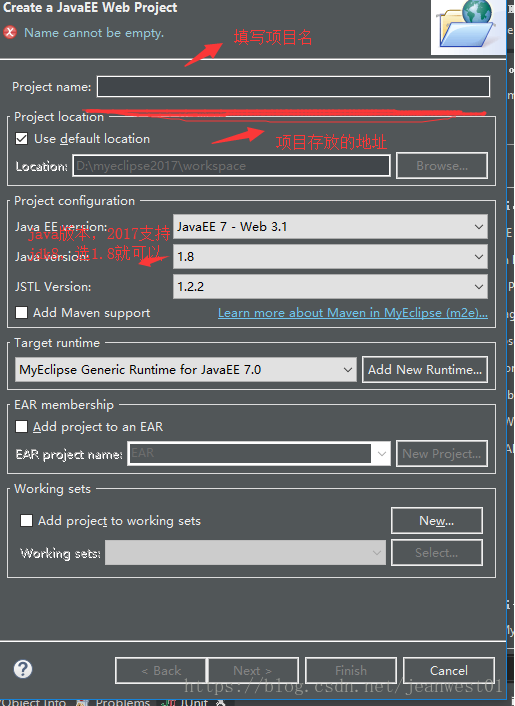Click the 'EAR membership' group label
Screen dimensions: 515x706
click(x=64, y=404)
